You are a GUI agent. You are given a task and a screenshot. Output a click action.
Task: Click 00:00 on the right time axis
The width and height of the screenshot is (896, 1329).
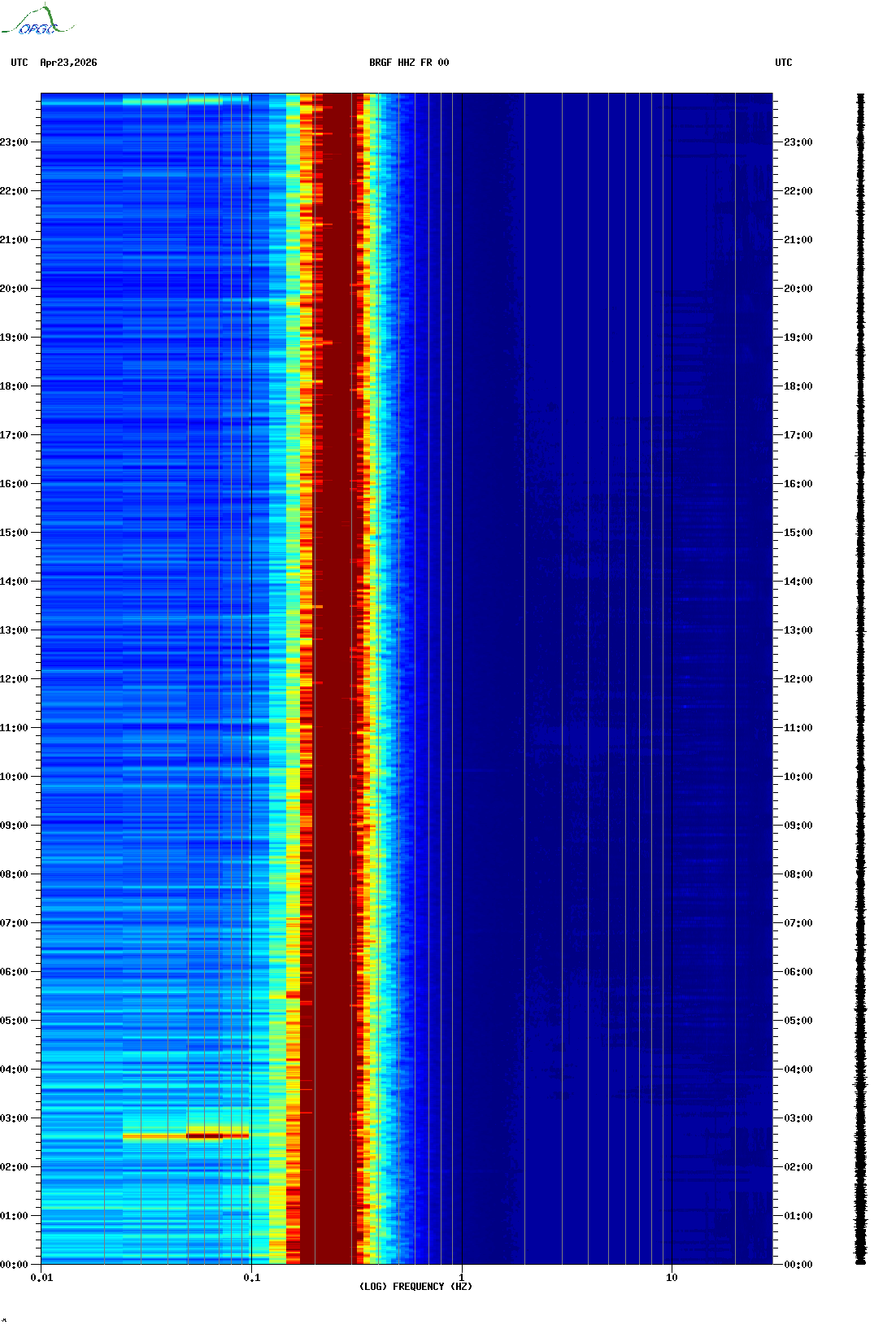pyautogui.click(x=798, y=1265)
